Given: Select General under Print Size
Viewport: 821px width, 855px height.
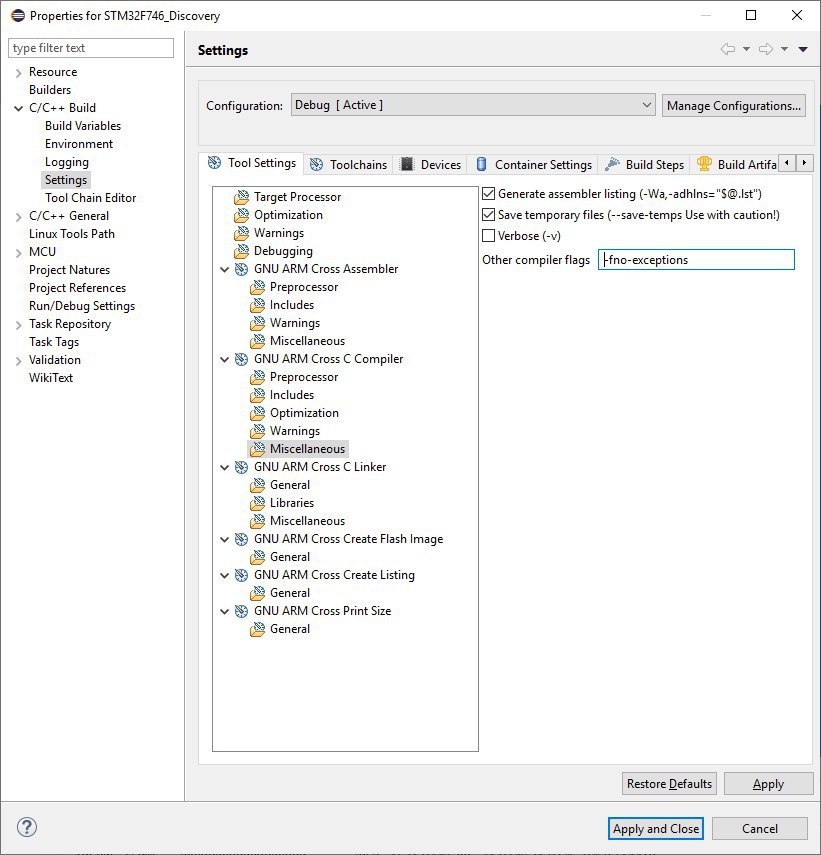Looking at the screenshot, I should coord(289,629).
